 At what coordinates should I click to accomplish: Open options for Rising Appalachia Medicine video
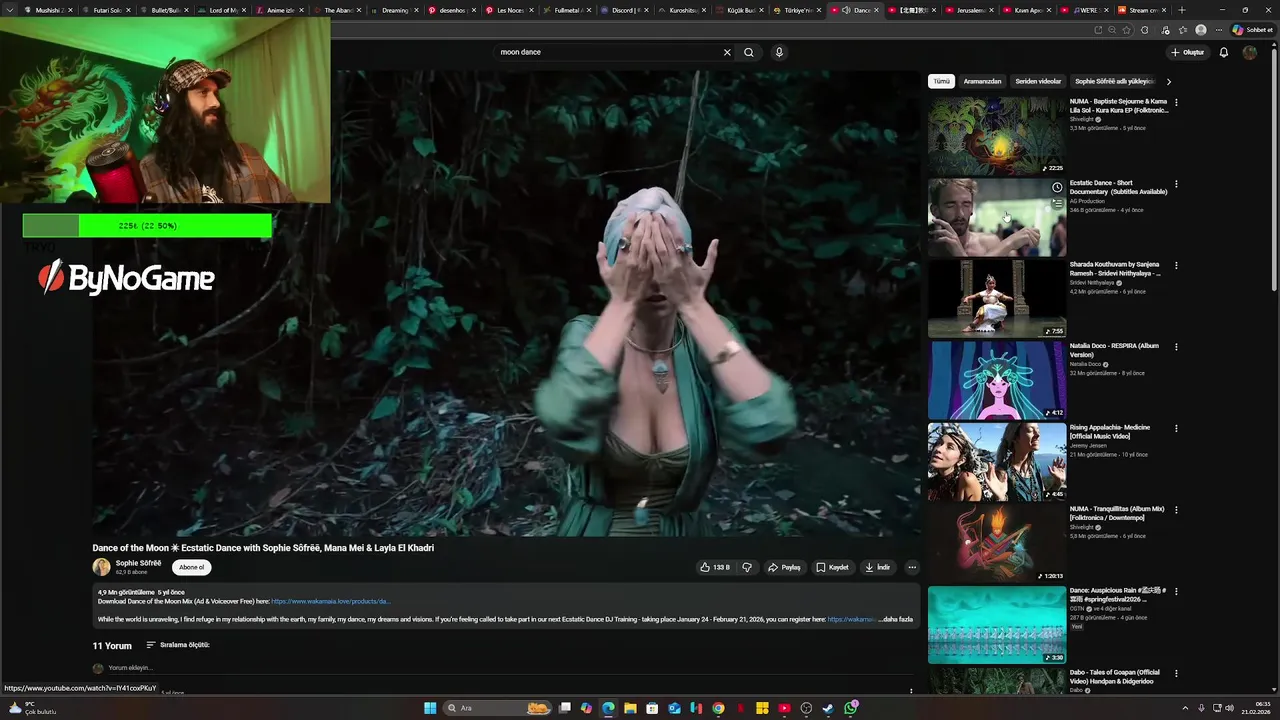[1176, 428]
